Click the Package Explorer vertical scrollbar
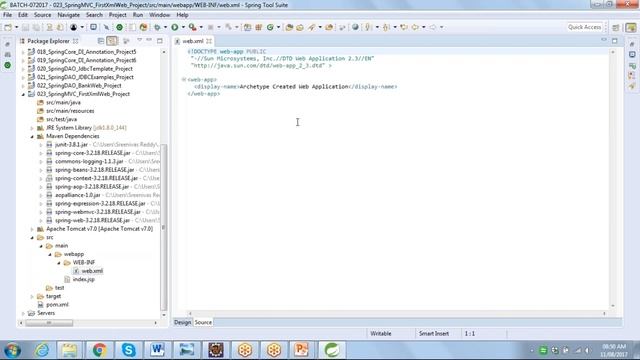 [164, 227]
